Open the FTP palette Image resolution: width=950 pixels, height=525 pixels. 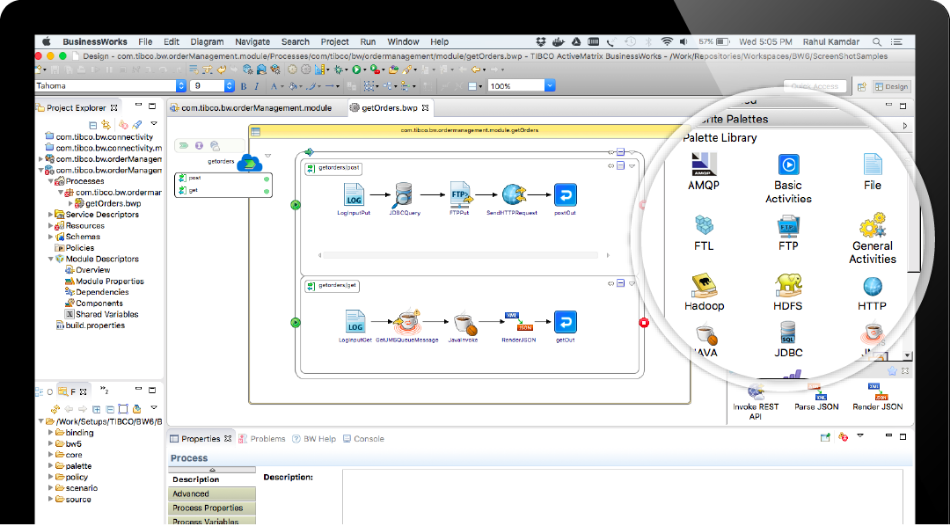coord(788,233)
